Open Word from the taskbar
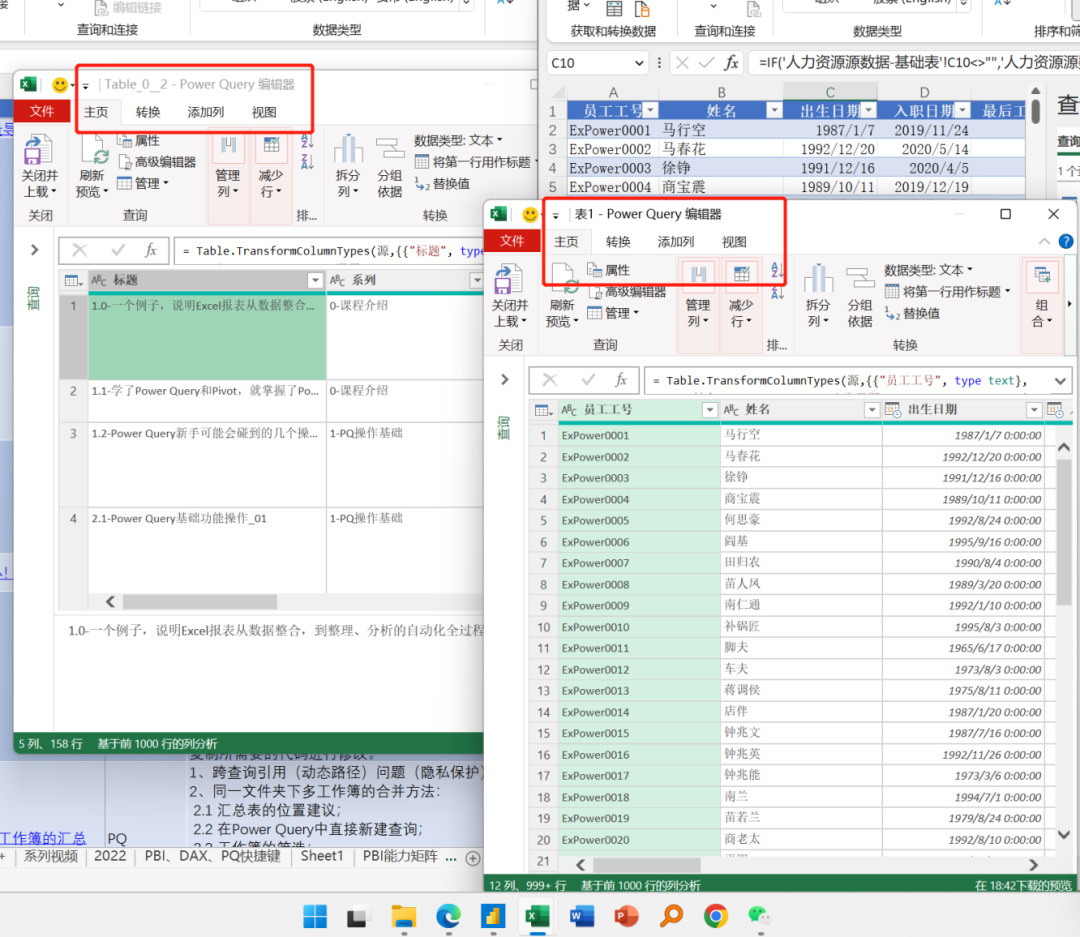 coord(581,916)
